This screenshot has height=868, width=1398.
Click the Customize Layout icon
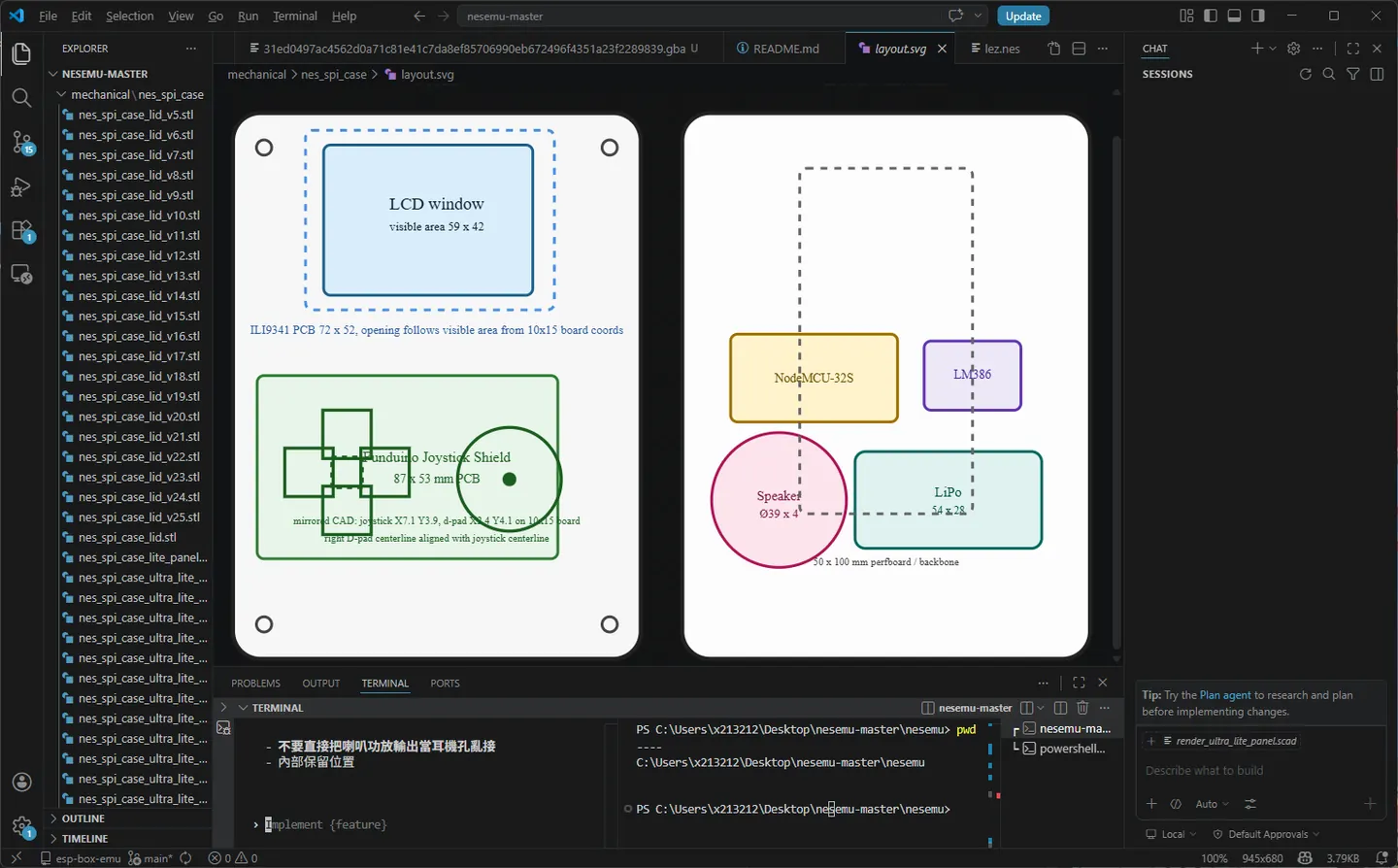point(1186,16)
